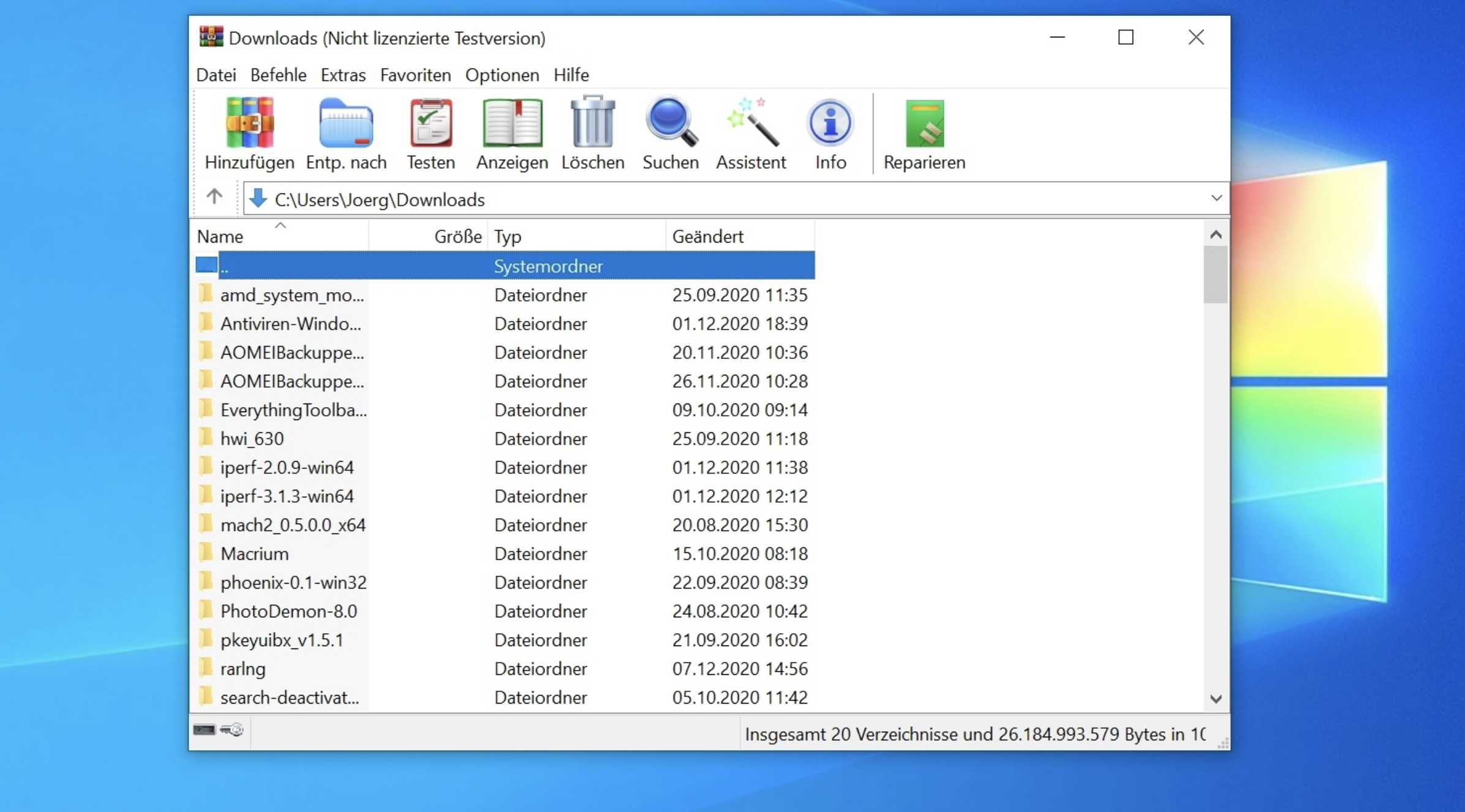Expand the address path dropdown
This screenshot has height=812, width=1465.
pyautogui.click(x=1216, y=198)
